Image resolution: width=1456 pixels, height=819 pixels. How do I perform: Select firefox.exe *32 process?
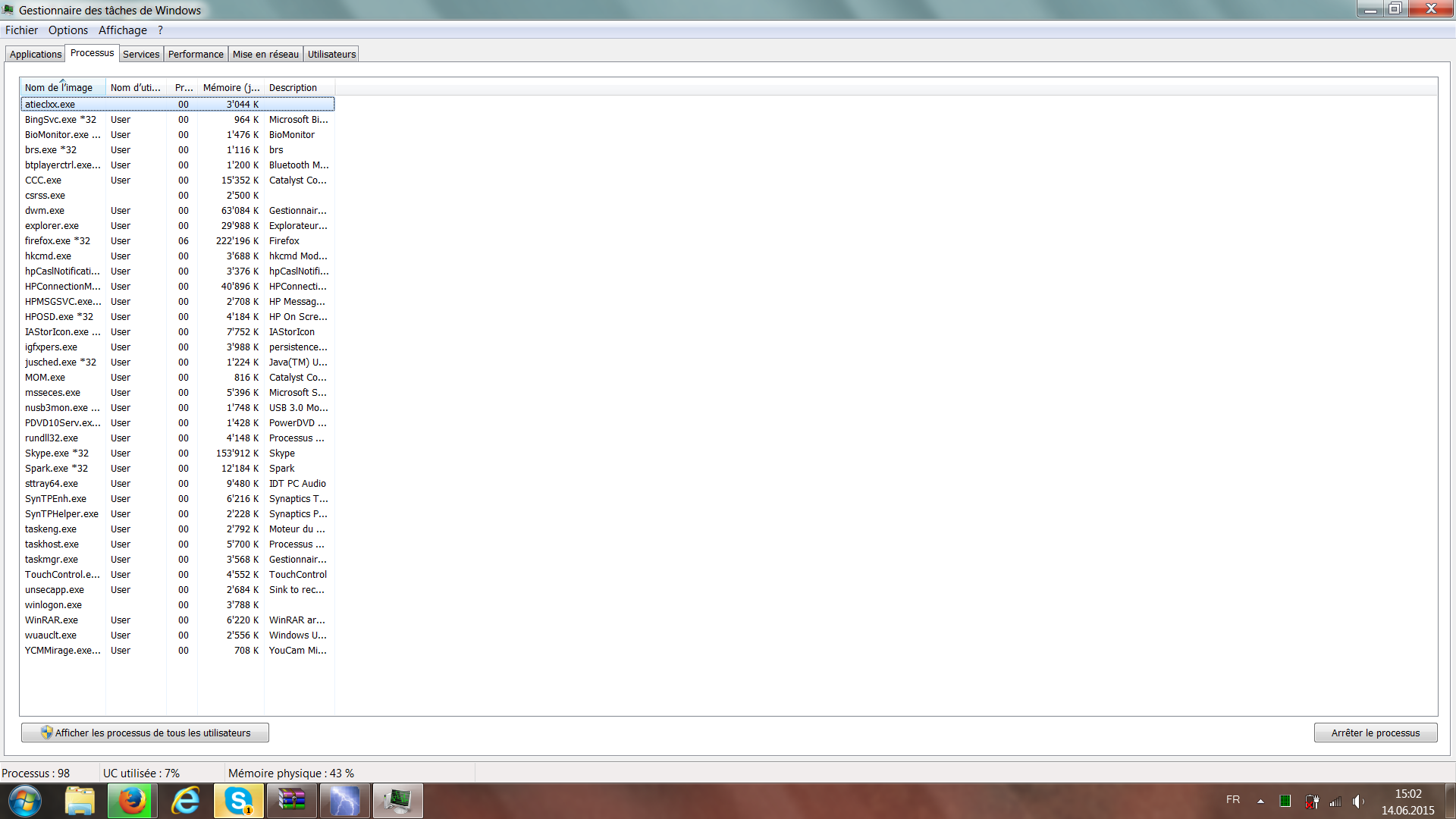[x=177, y=240]
